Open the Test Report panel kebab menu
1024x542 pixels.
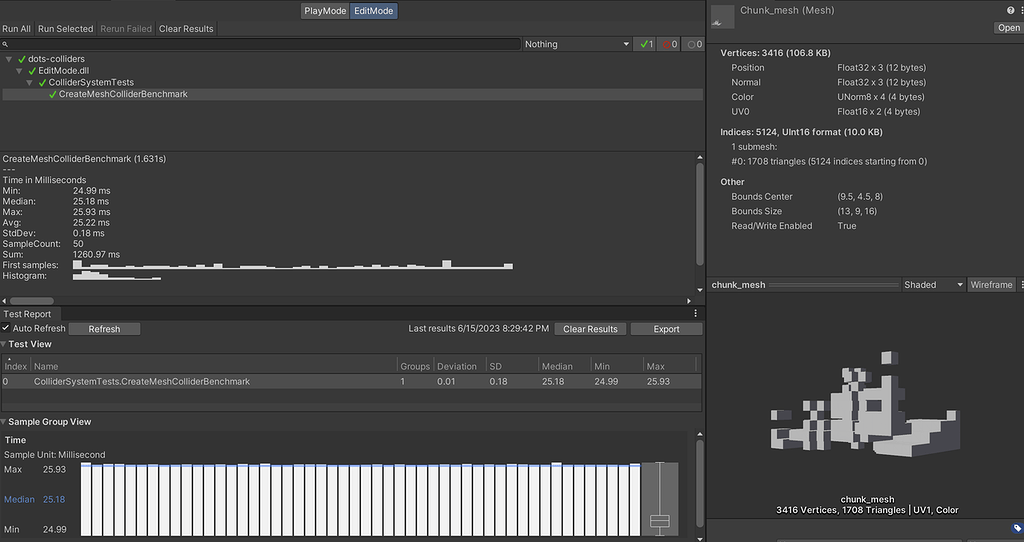pos(694,314)
